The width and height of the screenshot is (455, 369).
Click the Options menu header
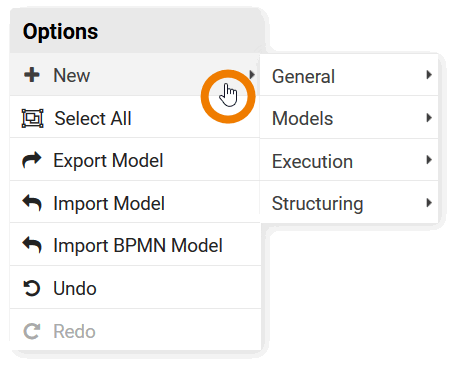click(137, 31)
